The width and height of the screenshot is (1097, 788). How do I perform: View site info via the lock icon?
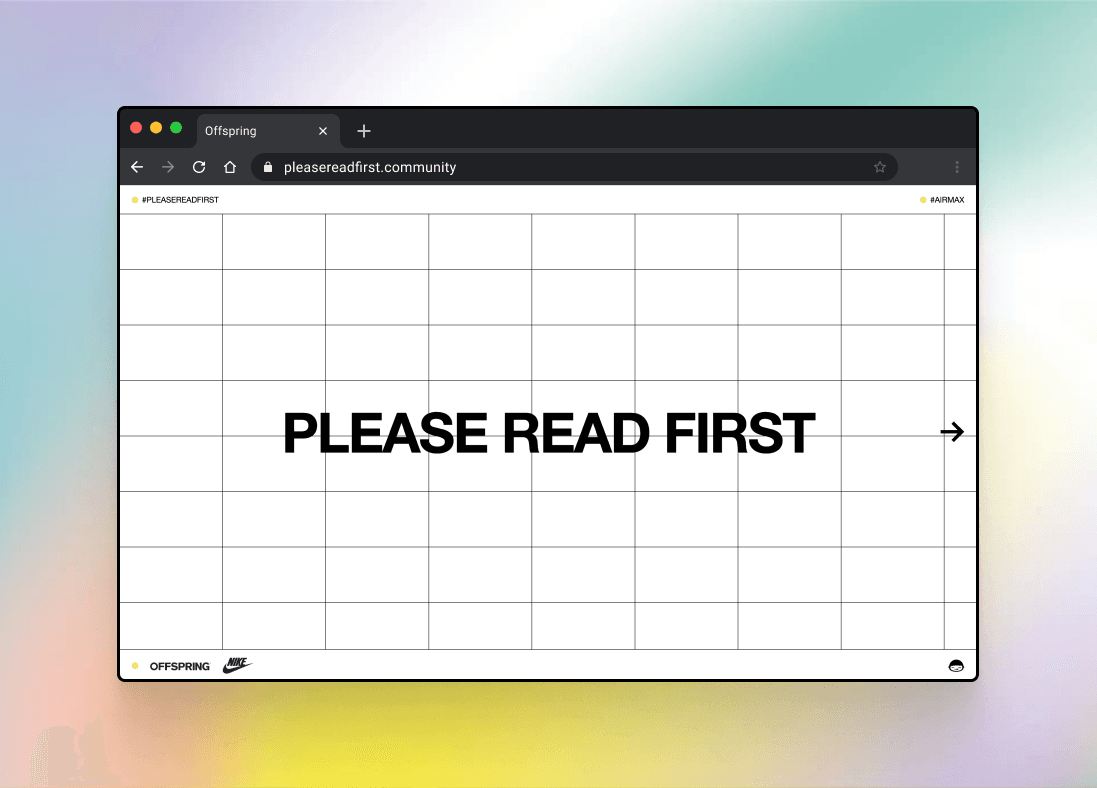(x=267, y=167)
